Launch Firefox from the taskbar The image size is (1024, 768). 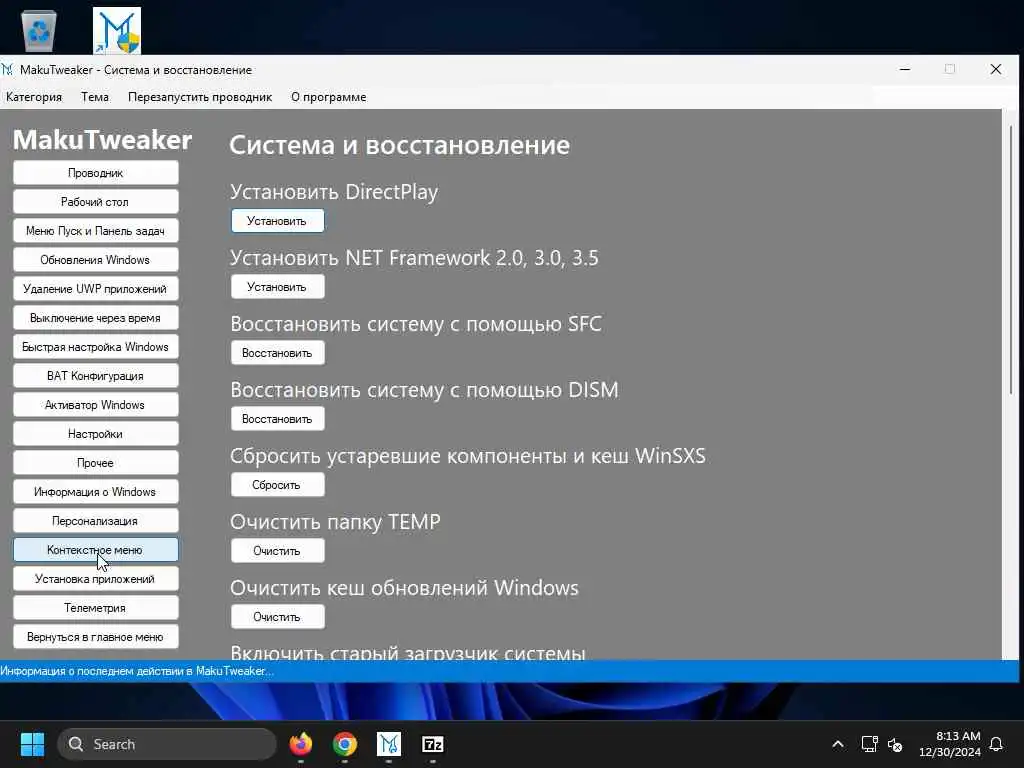301,744
